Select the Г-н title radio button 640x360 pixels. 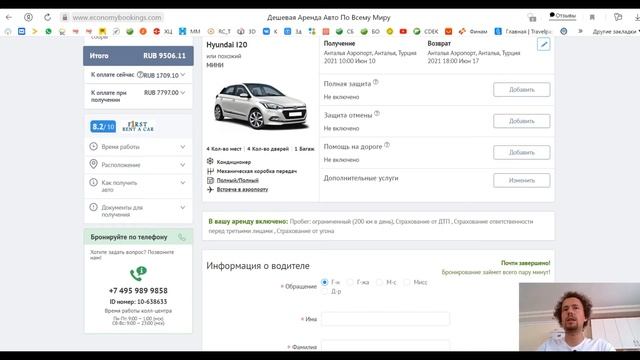(324, 282)
